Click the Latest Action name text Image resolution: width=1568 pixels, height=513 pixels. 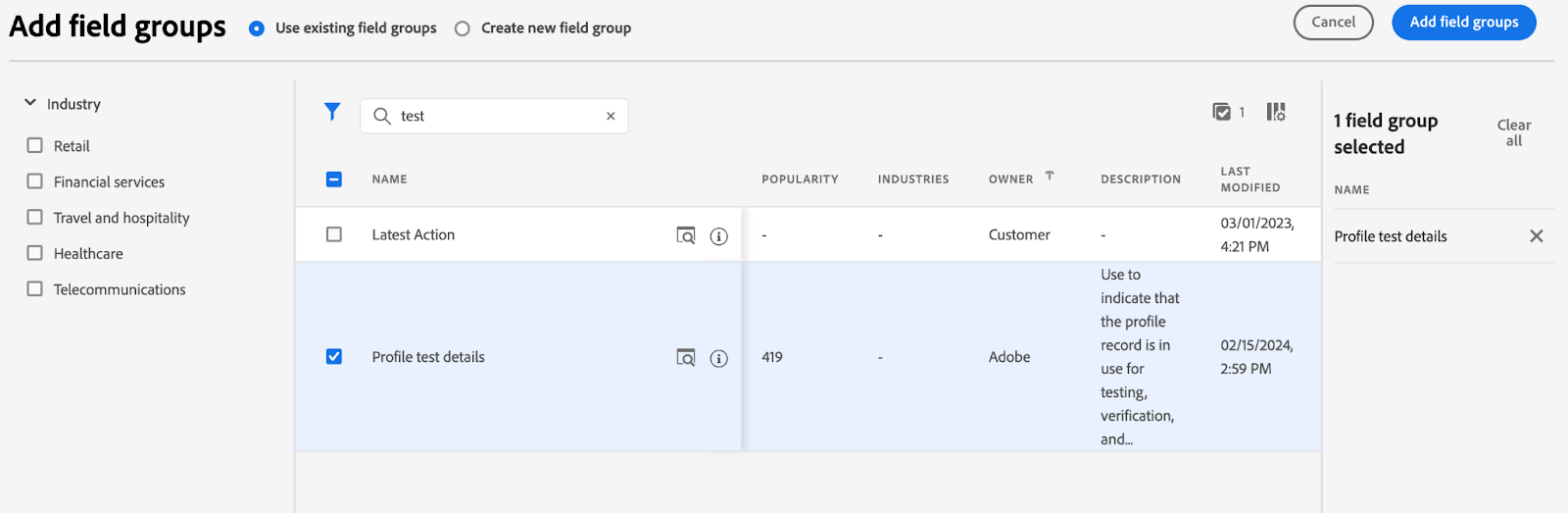click(x=414, y=234)
